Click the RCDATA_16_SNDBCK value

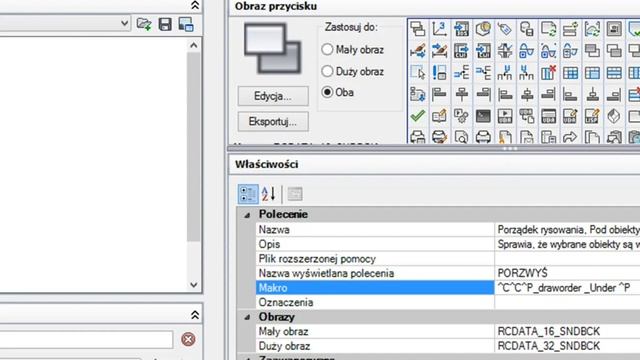click(549, 331)
